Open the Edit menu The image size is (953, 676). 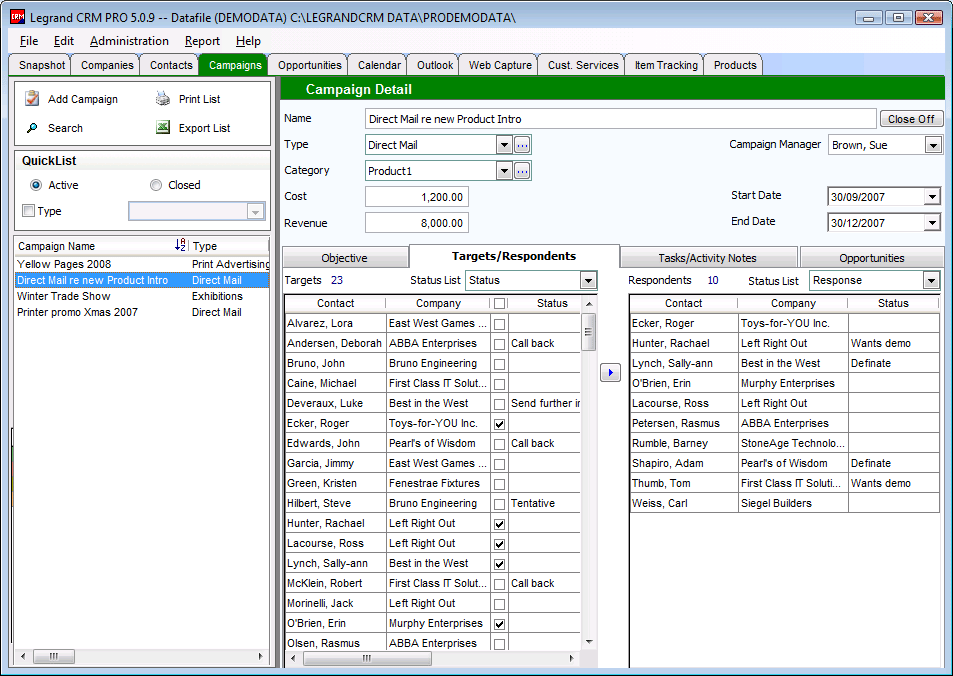click(64, 41)
